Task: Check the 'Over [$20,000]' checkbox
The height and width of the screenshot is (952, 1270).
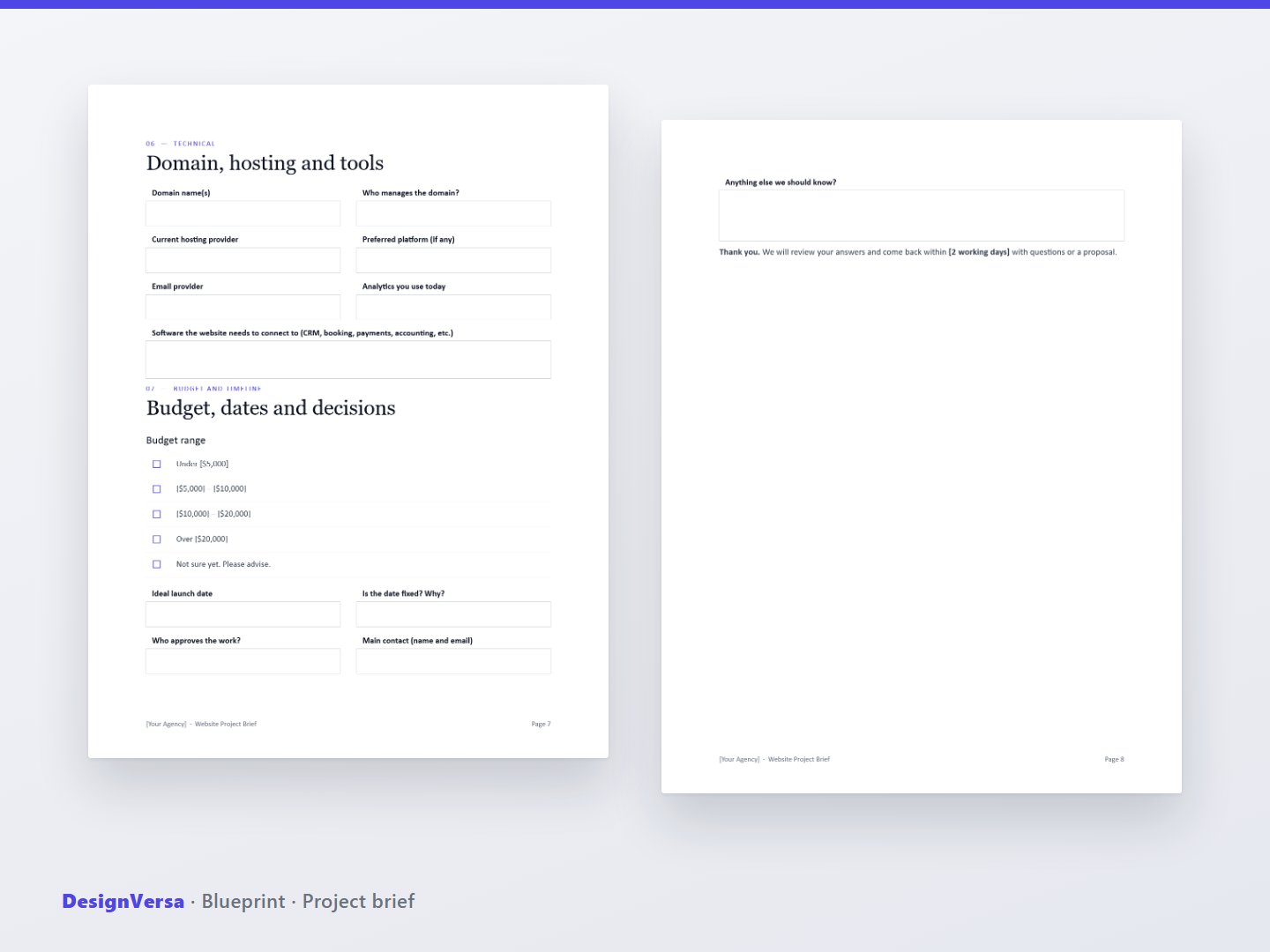Action: (157, 539)
